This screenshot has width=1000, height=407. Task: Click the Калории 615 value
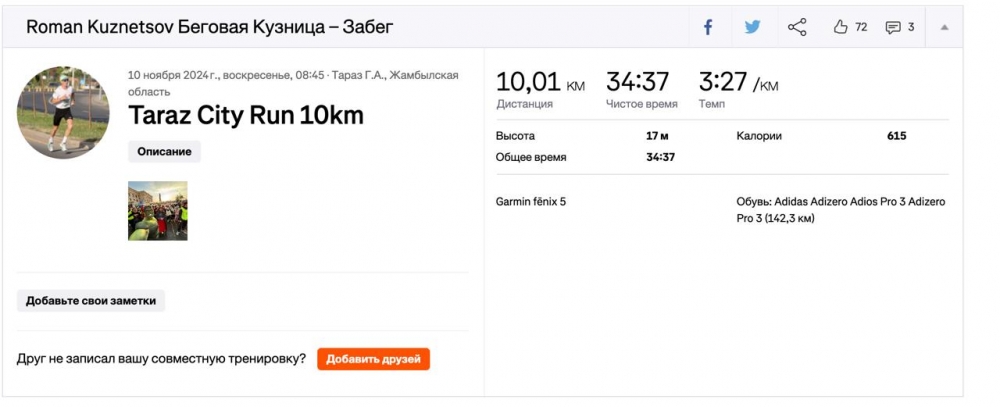click(896, 136)
